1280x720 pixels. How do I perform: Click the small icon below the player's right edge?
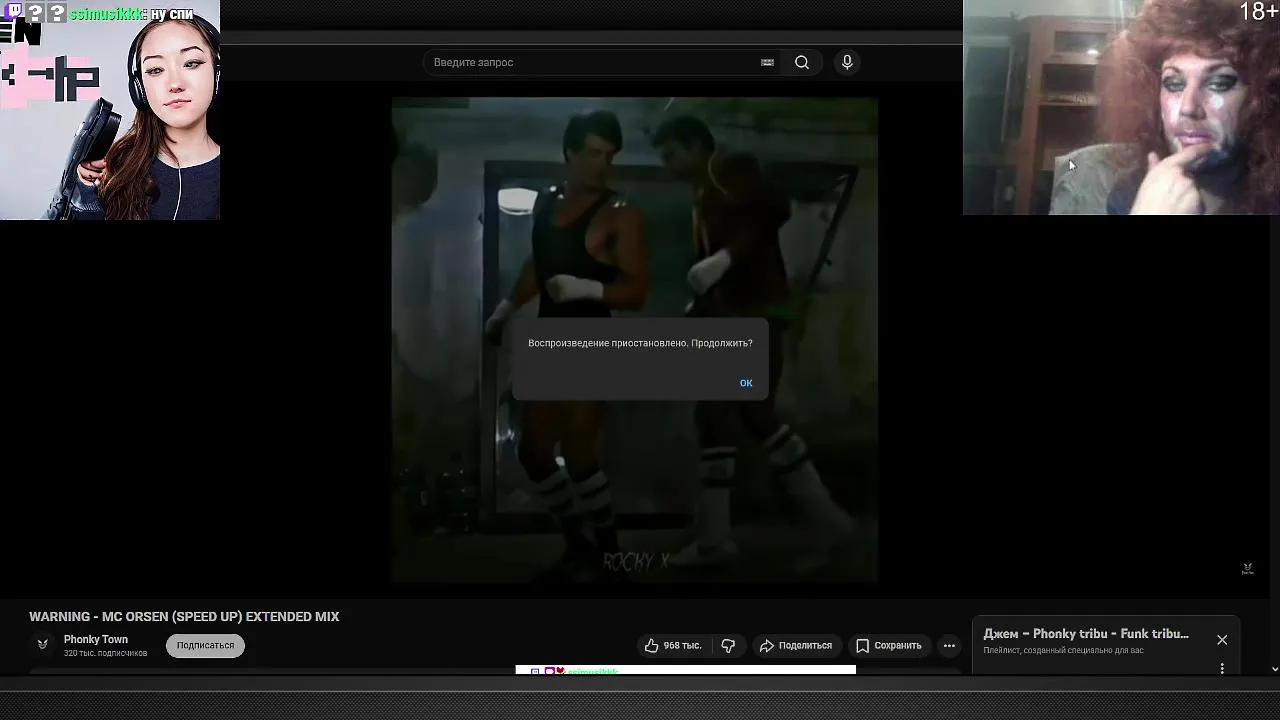[x=1247, y=569]
